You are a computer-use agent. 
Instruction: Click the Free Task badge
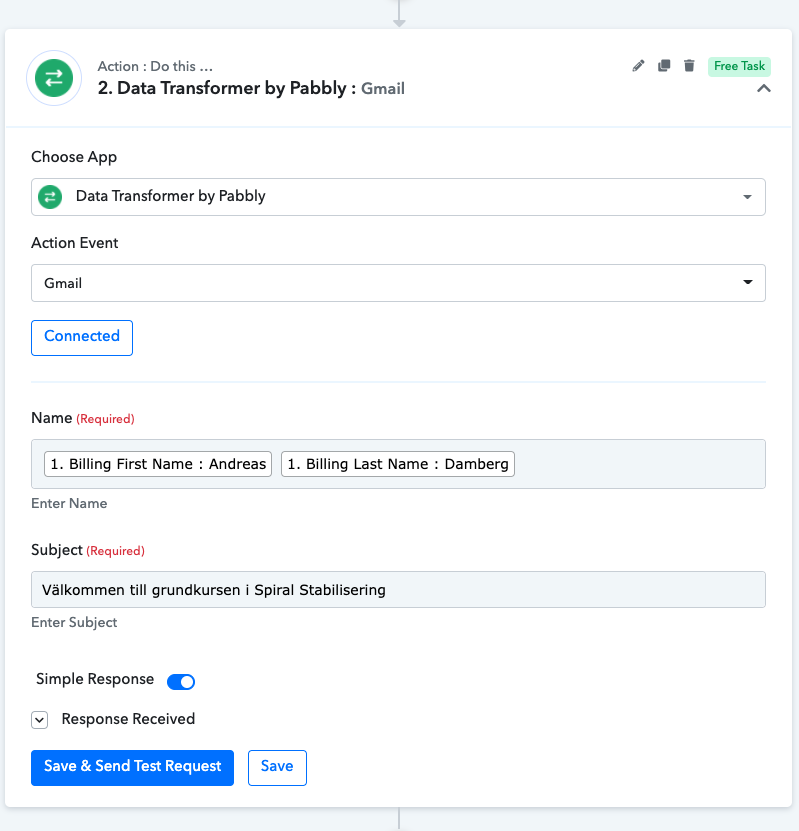point(739,66)
